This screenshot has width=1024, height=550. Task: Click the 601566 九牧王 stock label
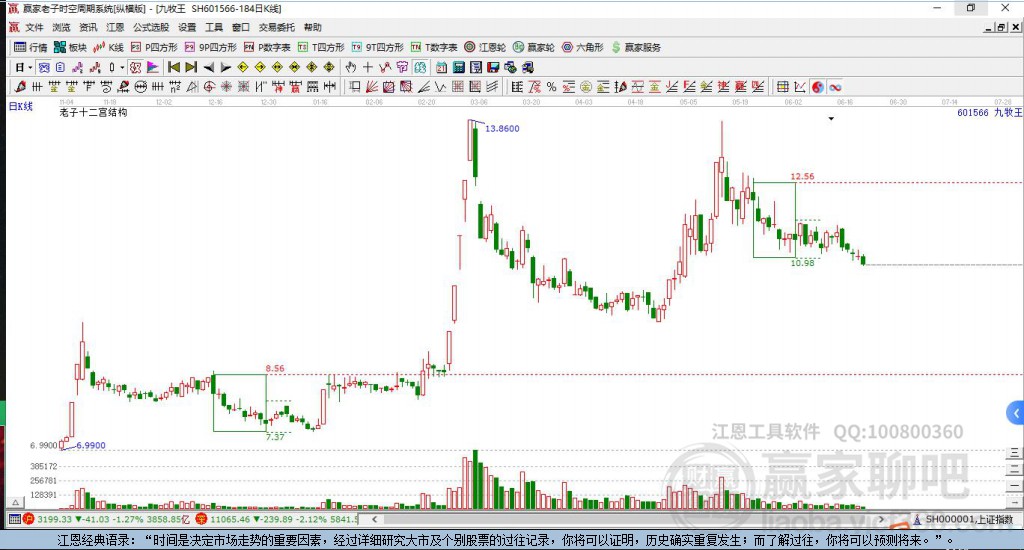(989, 112)
